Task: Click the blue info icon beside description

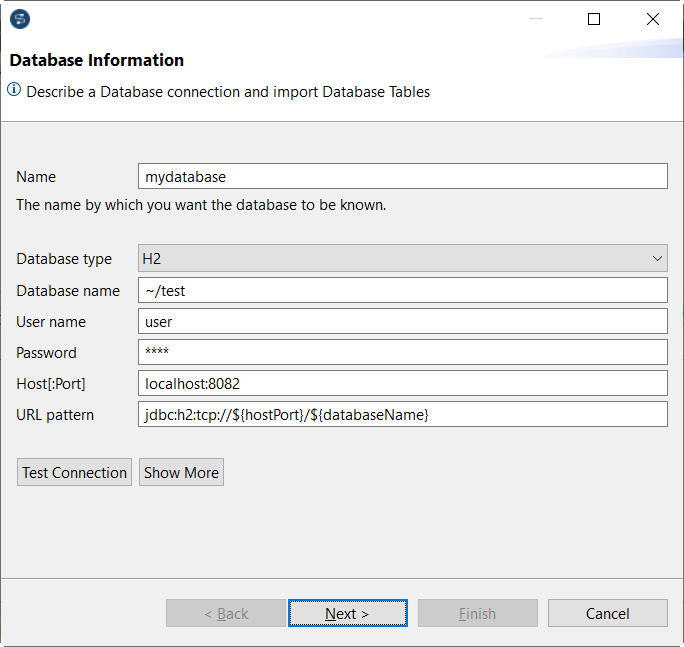Action: [14, 90]
